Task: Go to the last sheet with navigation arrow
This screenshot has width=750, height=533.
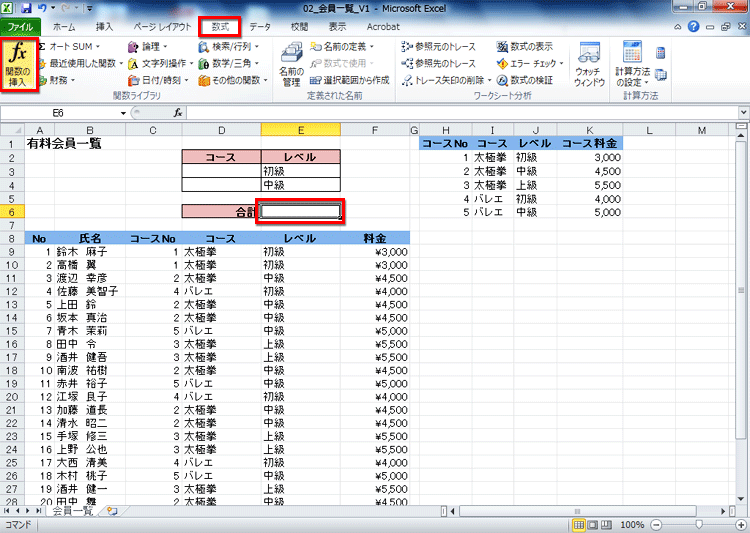Action: [38, 511]
